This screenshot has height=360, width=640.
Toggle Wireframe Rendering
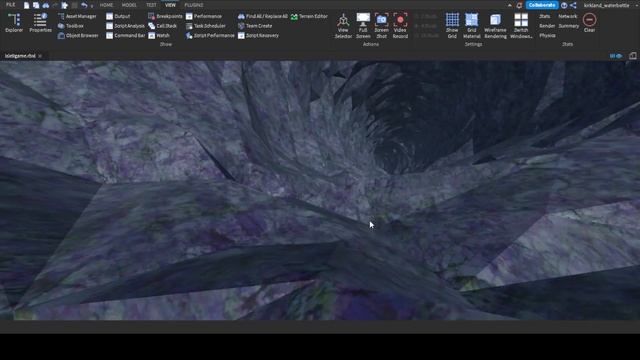[x=495, y=26]
